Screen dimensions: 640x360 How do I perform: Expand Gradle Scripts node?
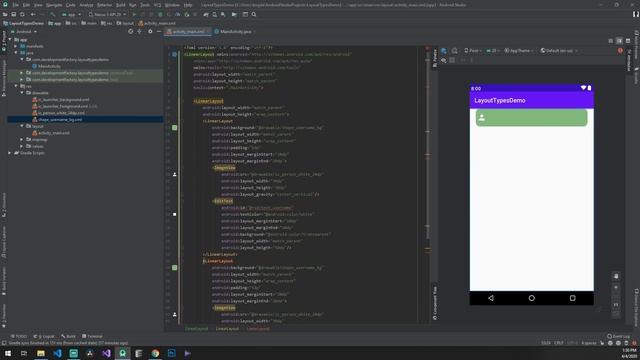pos(10,153)
